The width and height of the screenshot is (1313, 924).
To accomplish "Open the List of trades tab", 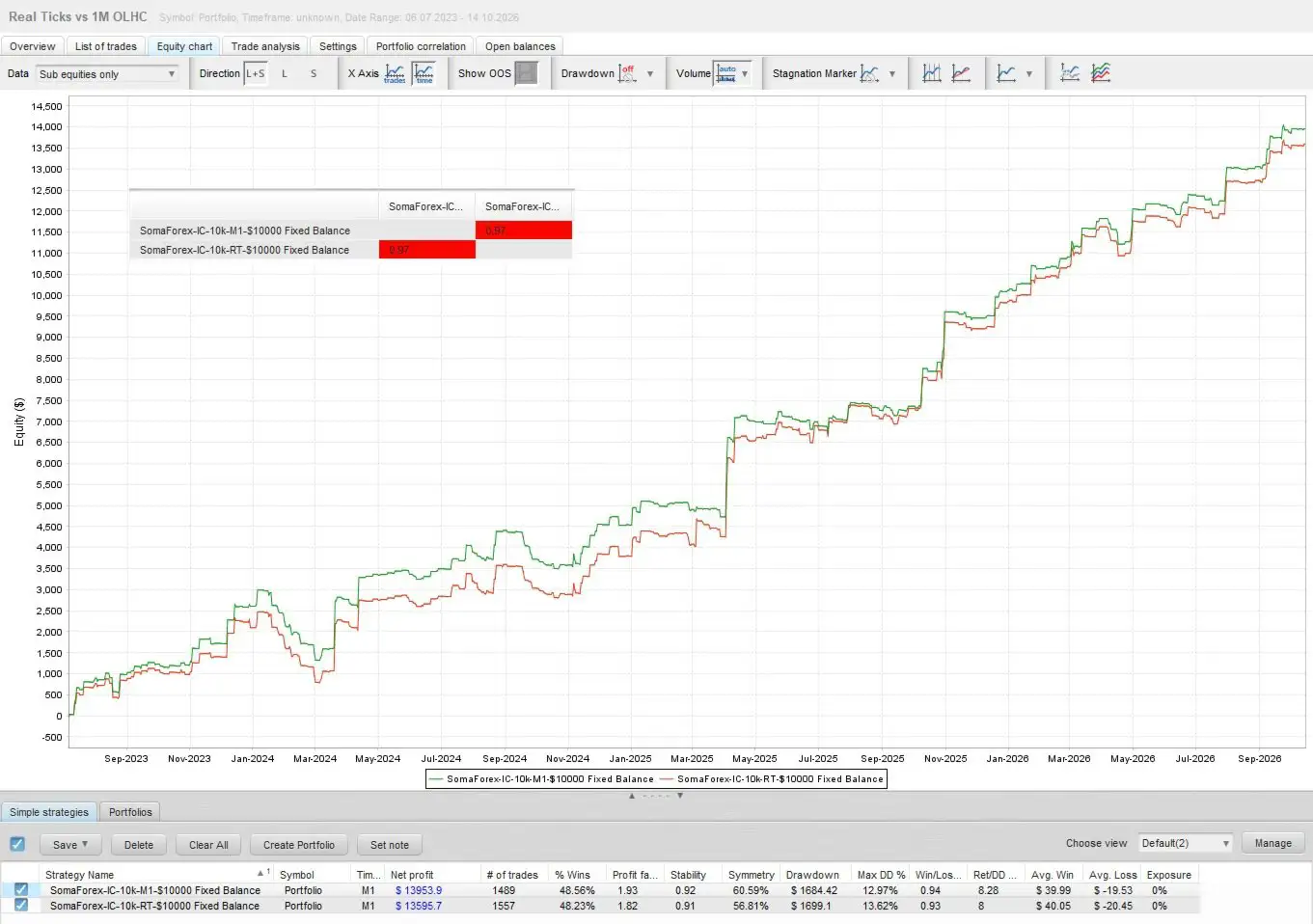I will click(x=106, y=46).
